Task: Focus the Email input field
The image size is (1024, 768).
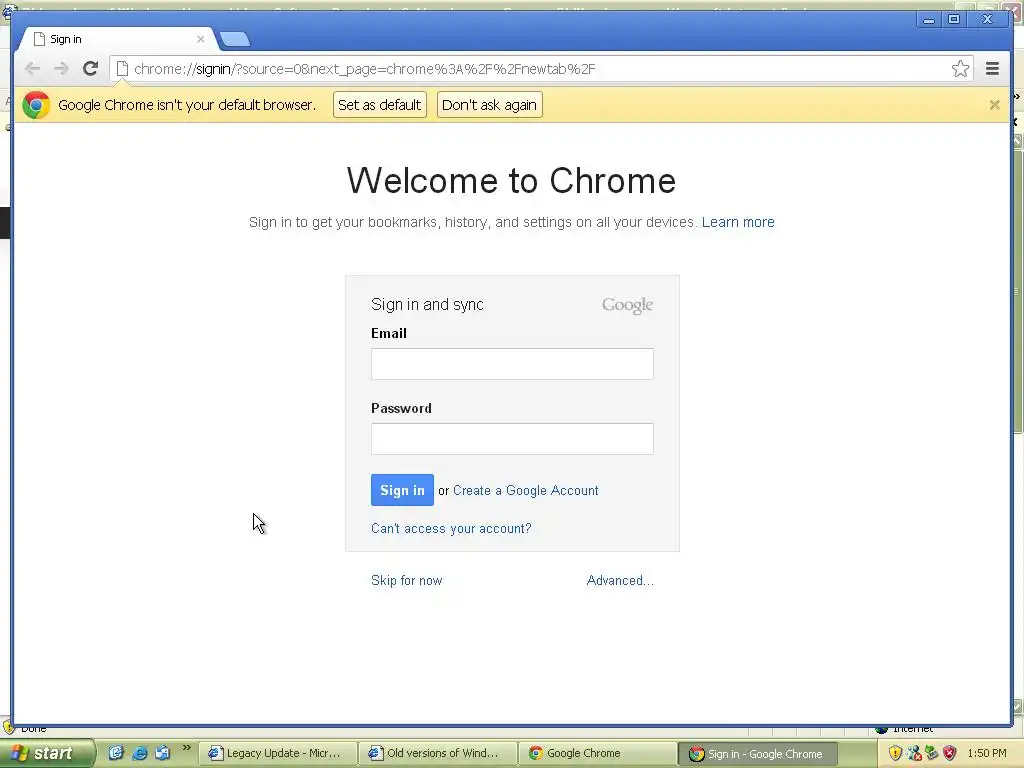Action: click(512, 364)
